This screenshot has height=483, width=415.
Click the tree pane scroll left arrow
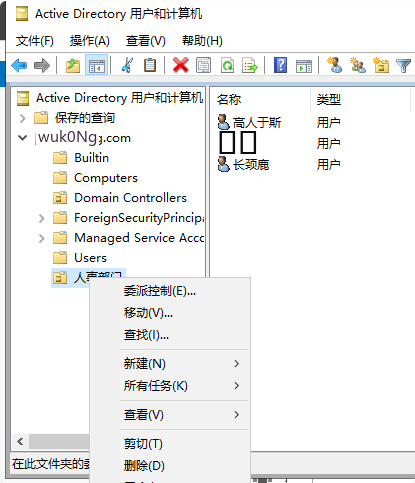tap(20, 442)
